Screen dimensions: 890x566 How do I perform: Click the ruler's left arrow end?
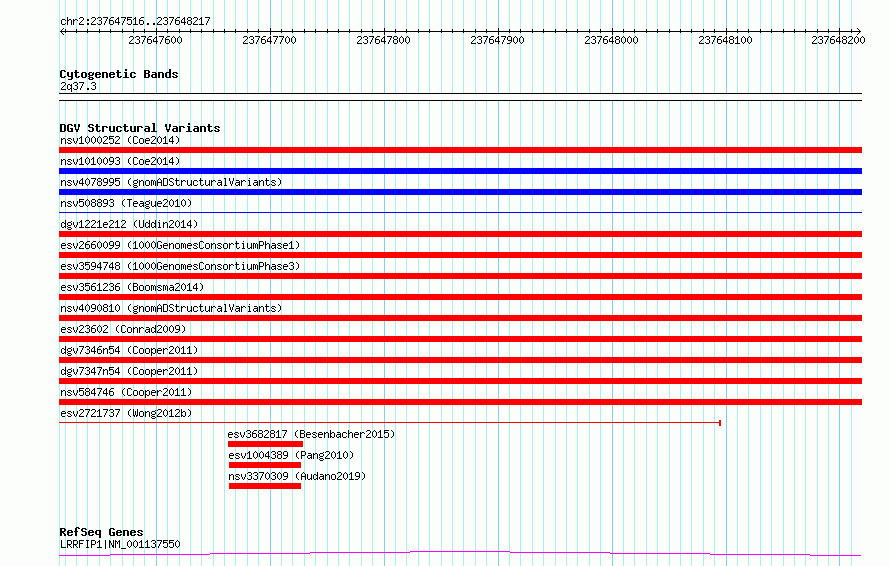pyautogui.click(x=62, y=32)
